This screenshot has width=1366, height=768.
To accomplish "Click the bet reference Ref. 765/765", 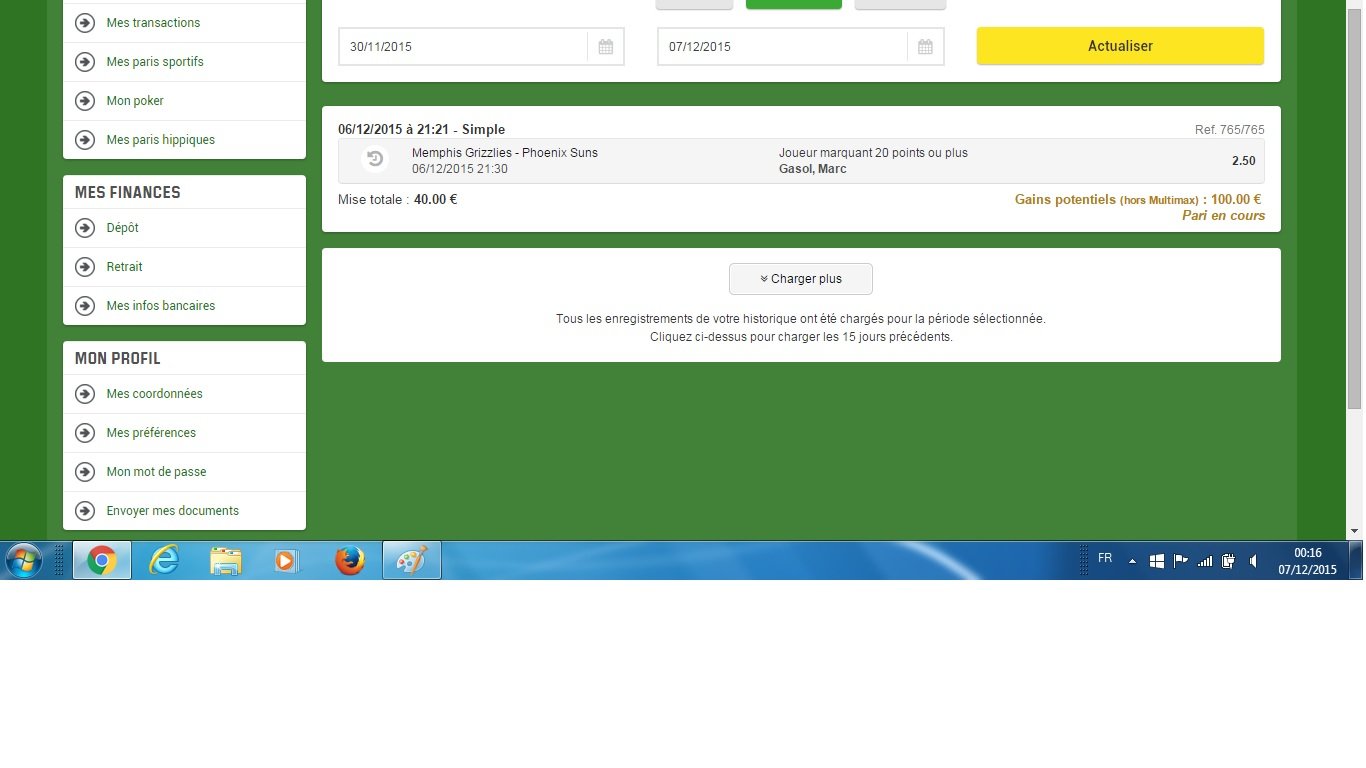I will point(1229,130).
